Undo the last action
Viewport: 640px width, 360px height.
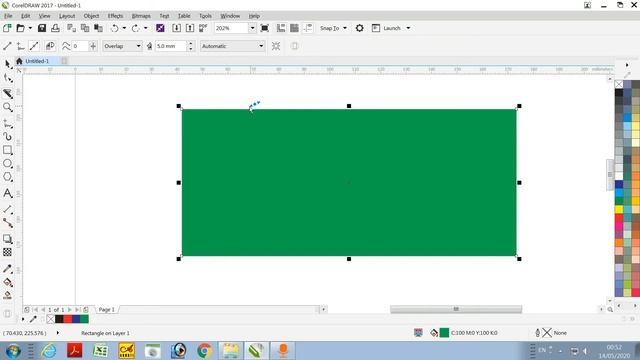(115, 28)
